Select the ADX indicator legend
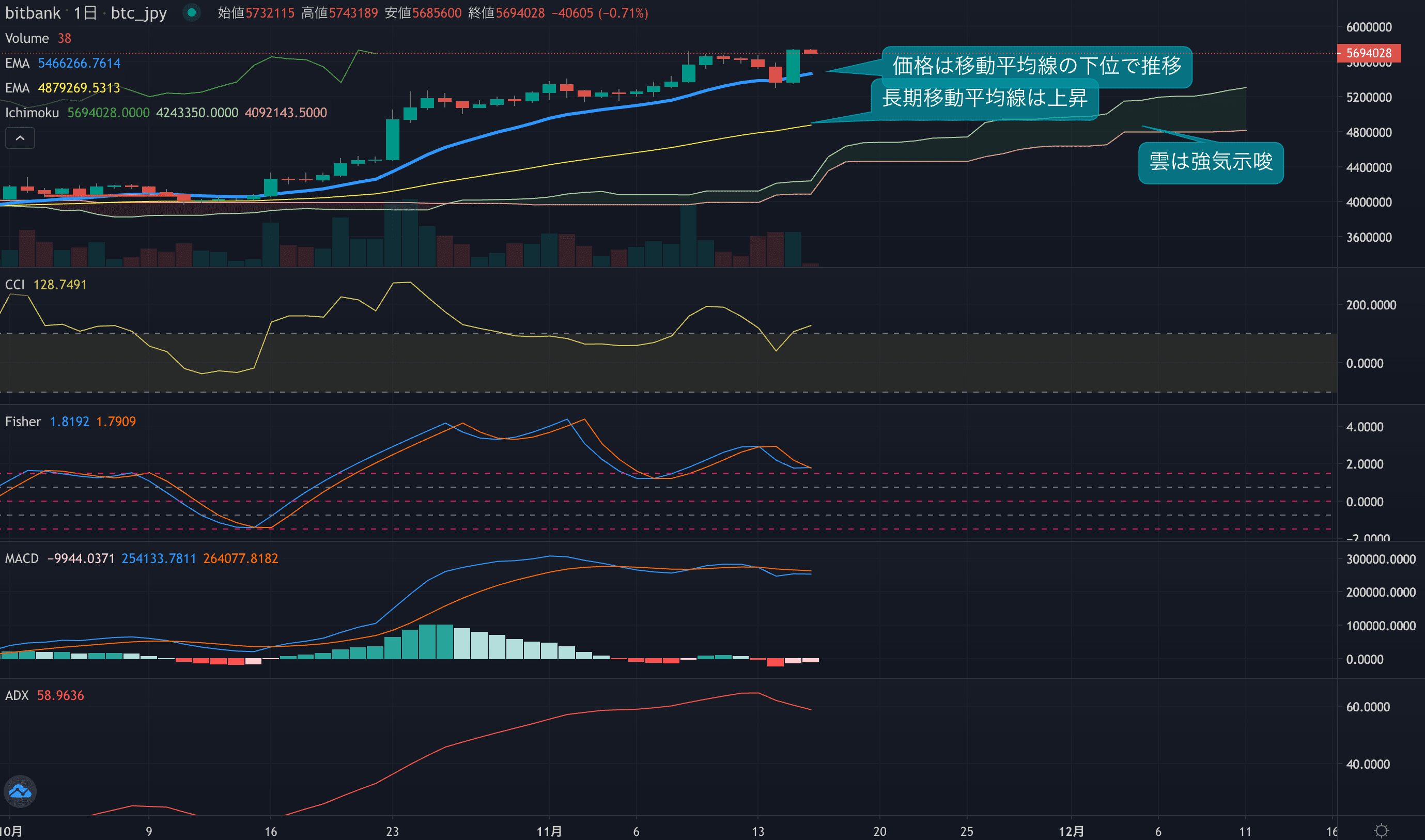 coord(17,696)
